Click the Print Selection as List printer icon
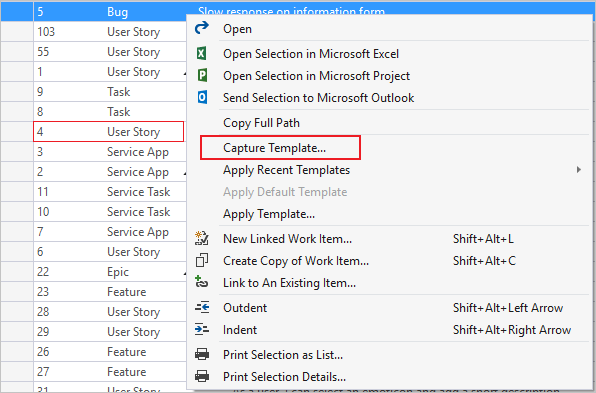The width and height of the screenshot is (596, 393). (x=202, y=354)
